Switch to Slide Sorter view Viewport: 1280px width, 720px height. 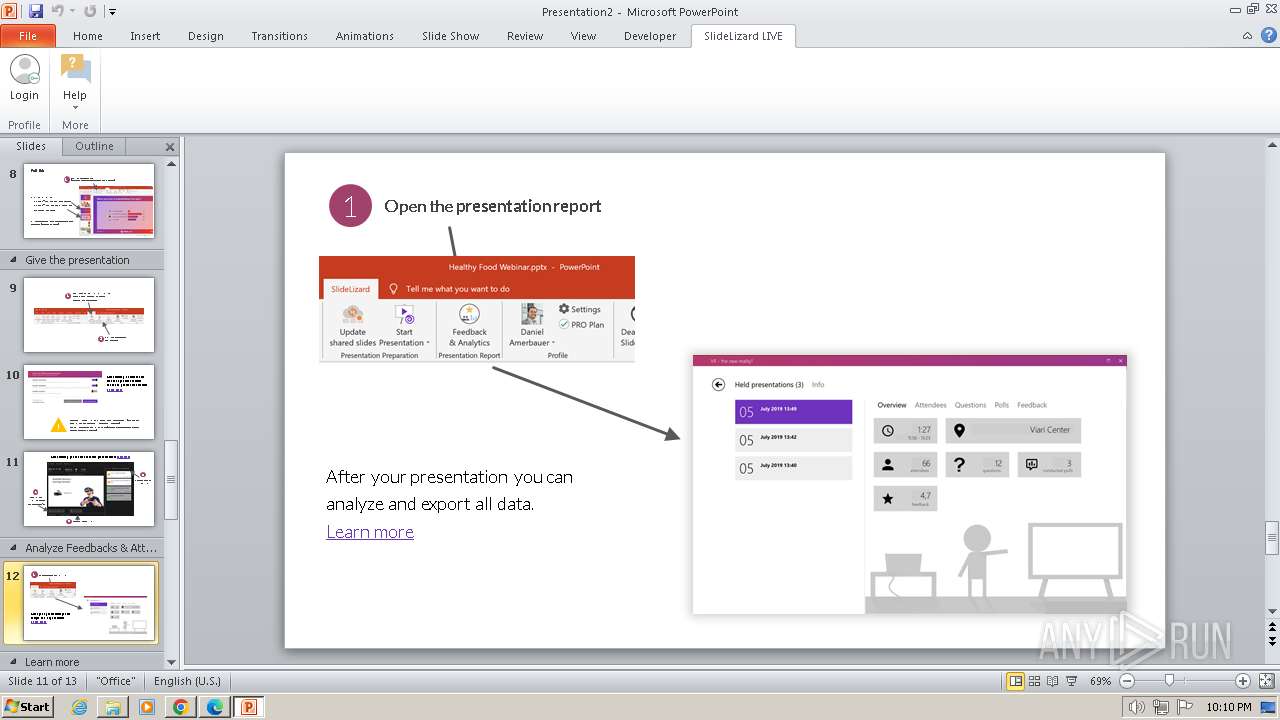(1035, 681)
